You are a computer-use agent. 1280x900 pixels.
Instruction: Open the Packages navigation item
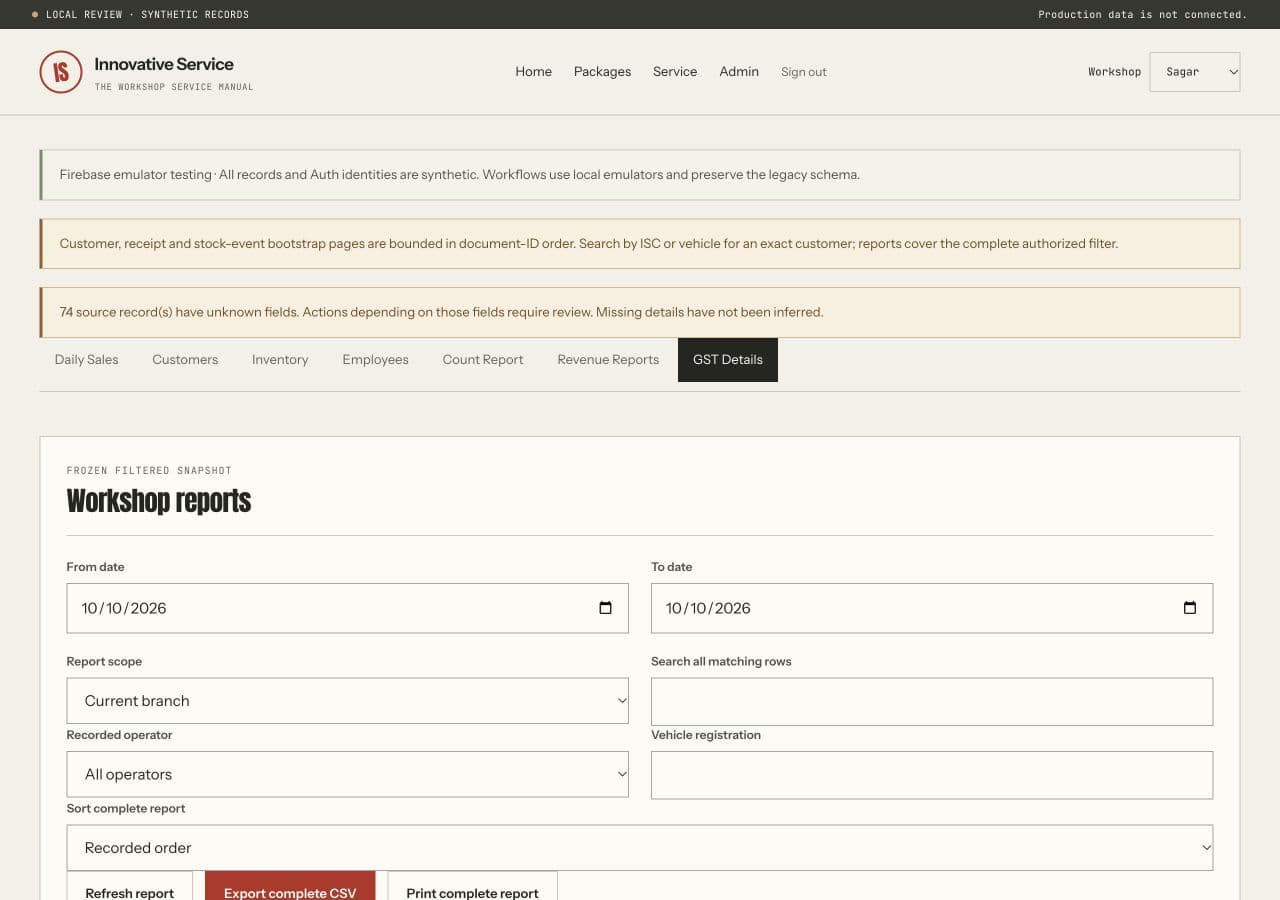coord(602,72)
